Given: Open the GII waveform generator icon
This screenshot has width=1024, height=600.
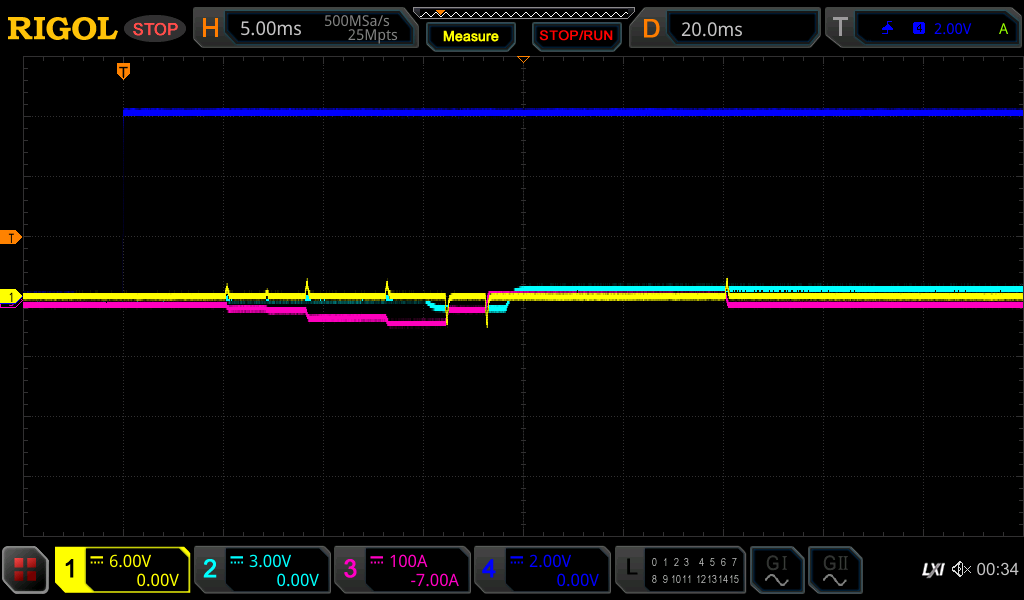Looking at the screenshot, I should [x=835, y=570].
